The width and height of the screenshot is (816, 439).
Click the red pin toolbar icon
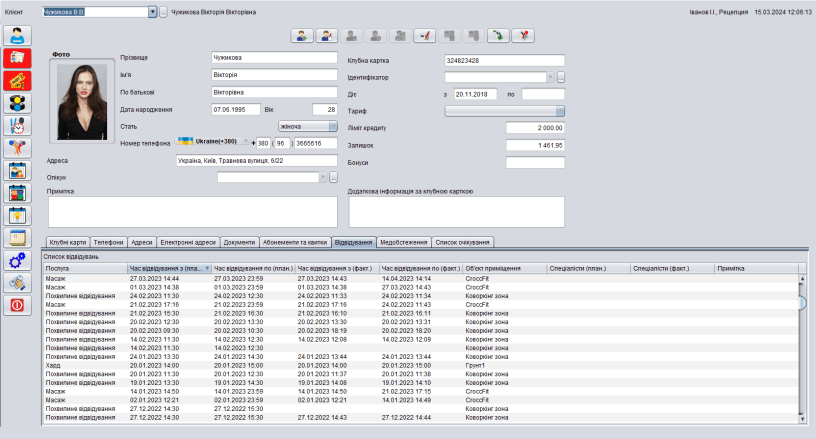click(523, 35)
